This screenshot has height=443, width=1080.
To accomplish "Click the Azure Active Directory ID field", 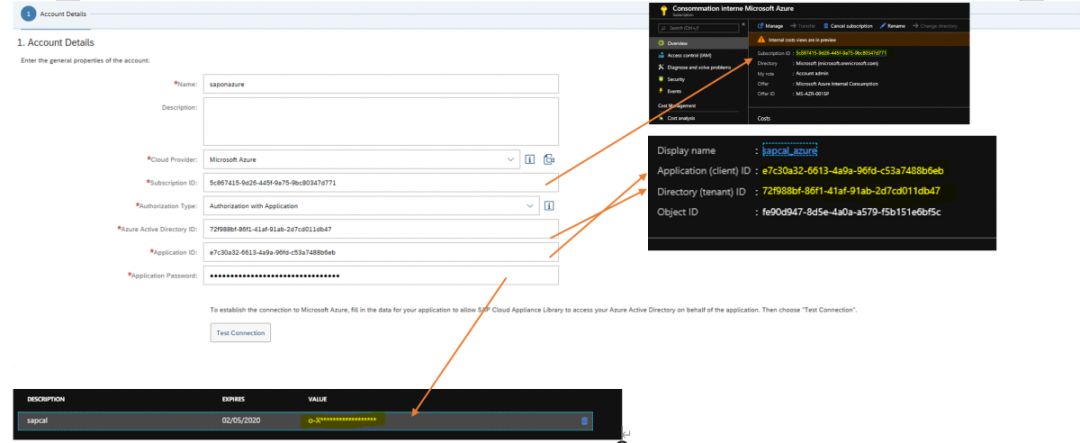I will 381,229.
